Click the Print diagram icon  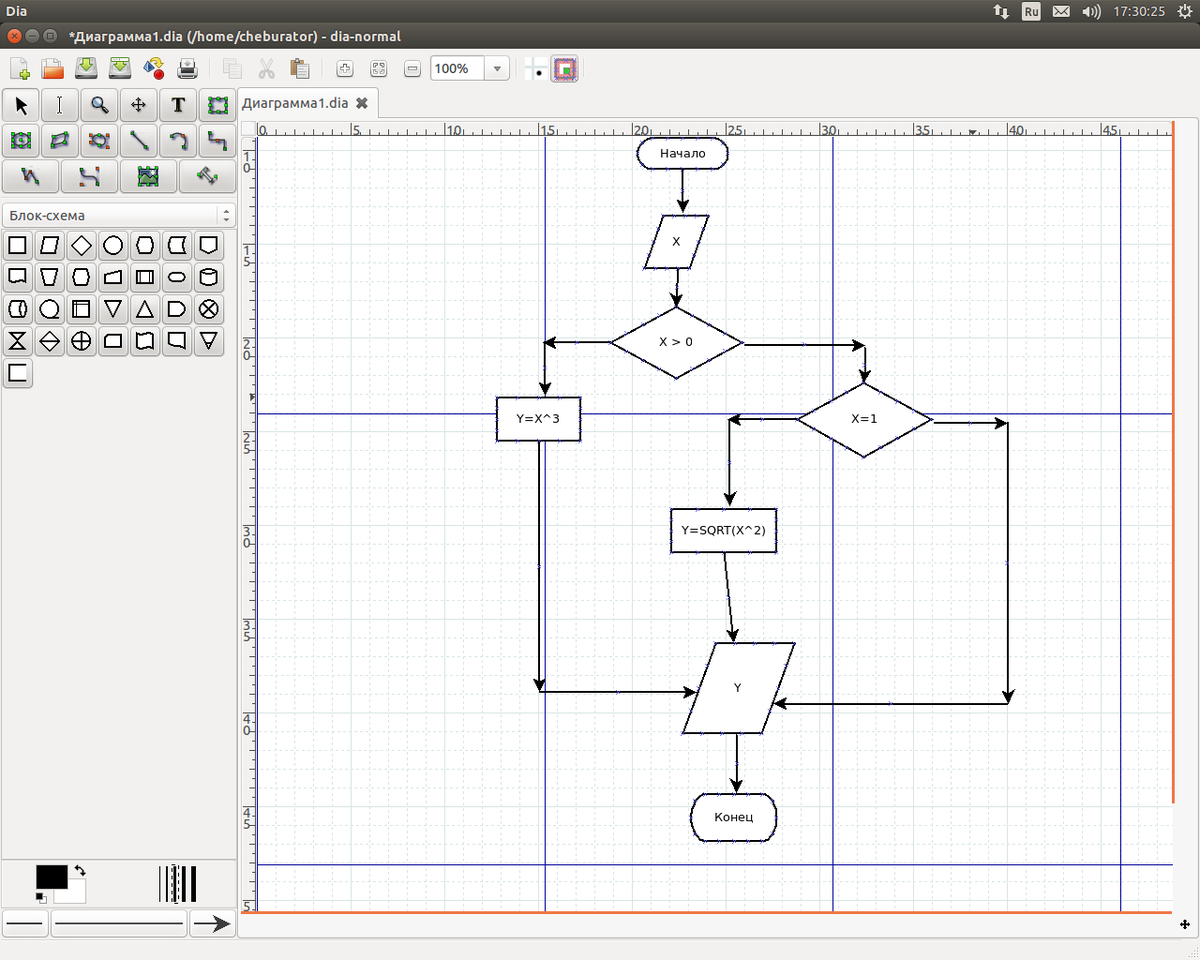click(187, 69)
